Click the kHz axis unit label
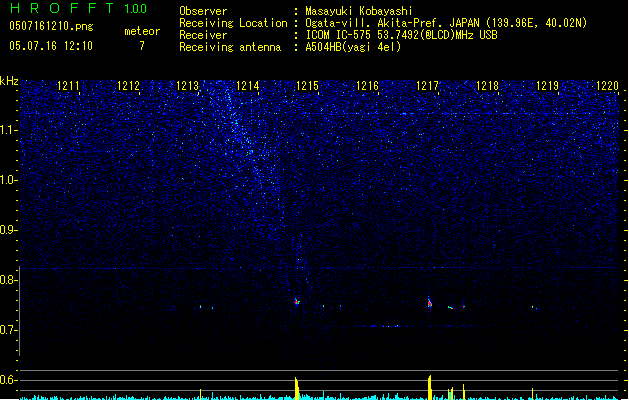629x400 pixels. [9, 81]
